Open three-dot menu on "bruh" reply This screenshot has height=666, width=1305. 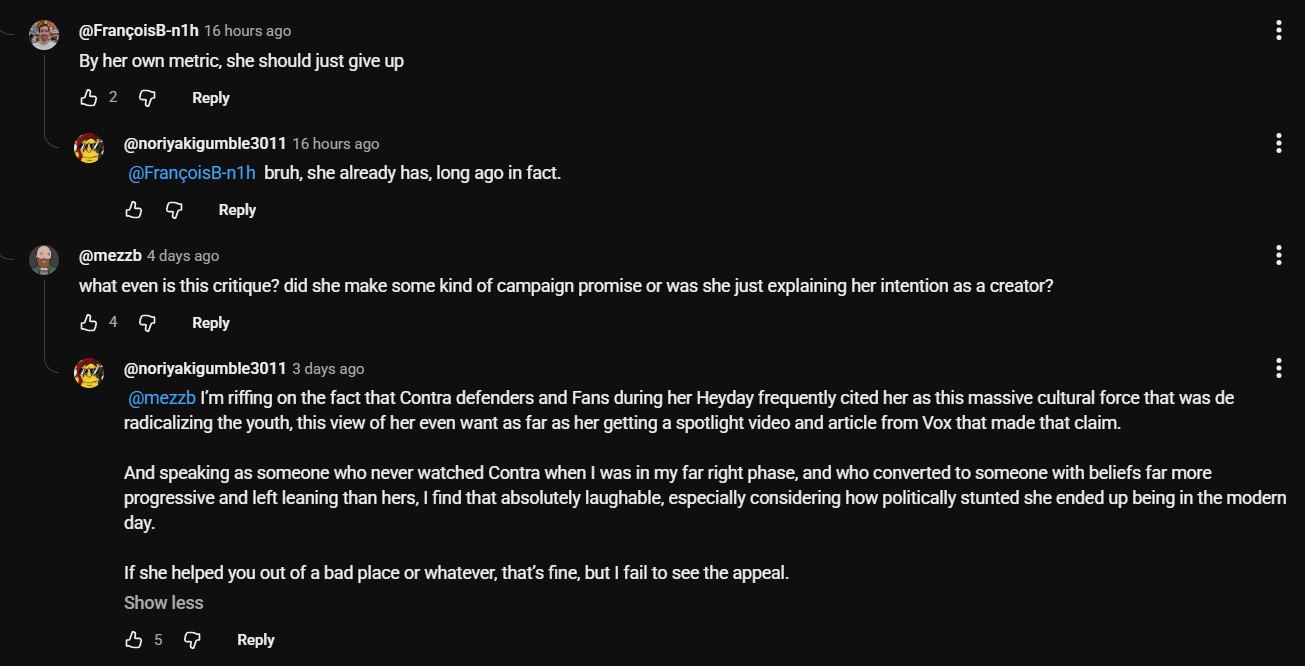tap(1278, 143)
